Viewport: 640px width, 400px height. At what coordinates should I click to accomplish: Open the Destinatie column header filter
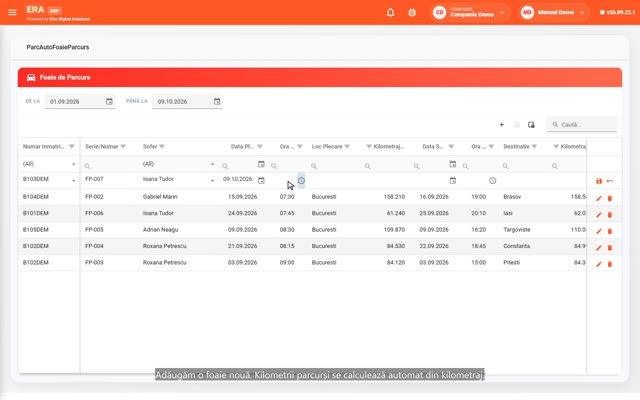534,147
